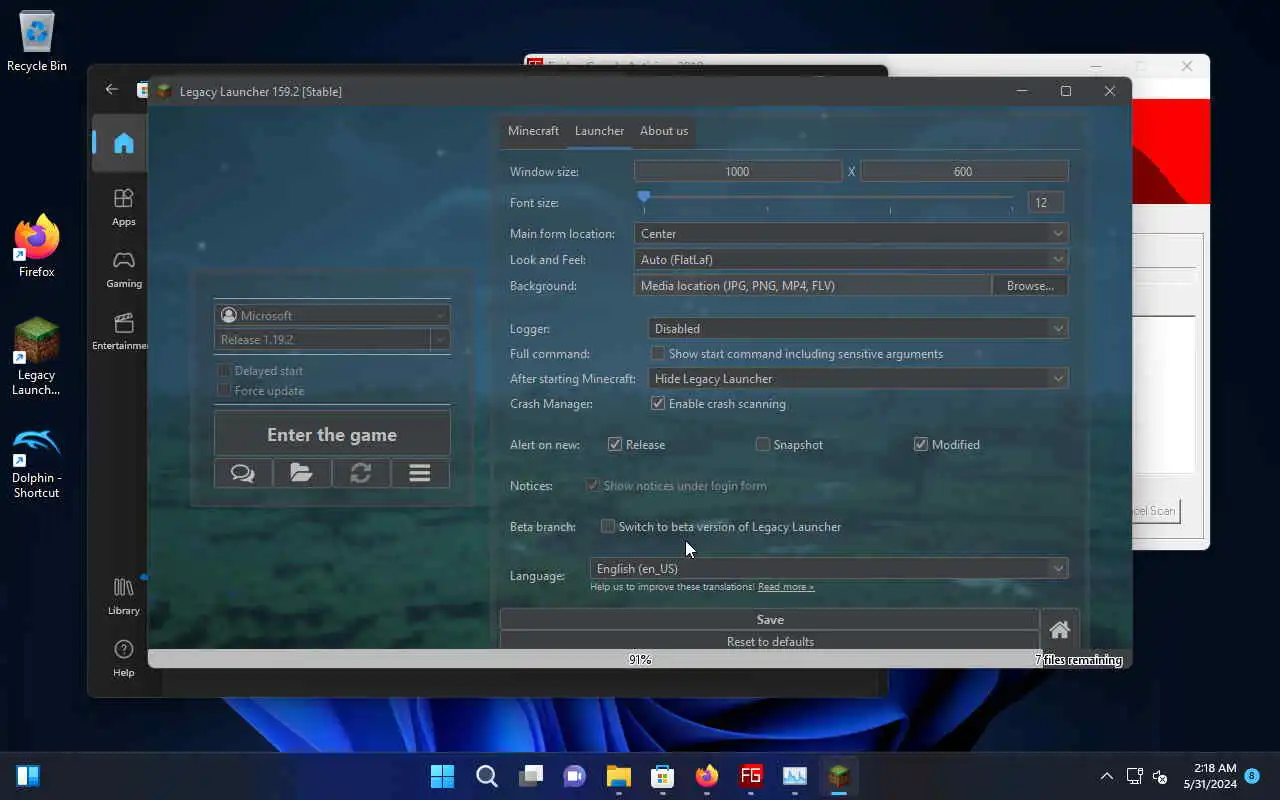Check the Force update checkbox
1280x800 pixels.
tap(224, 390)
